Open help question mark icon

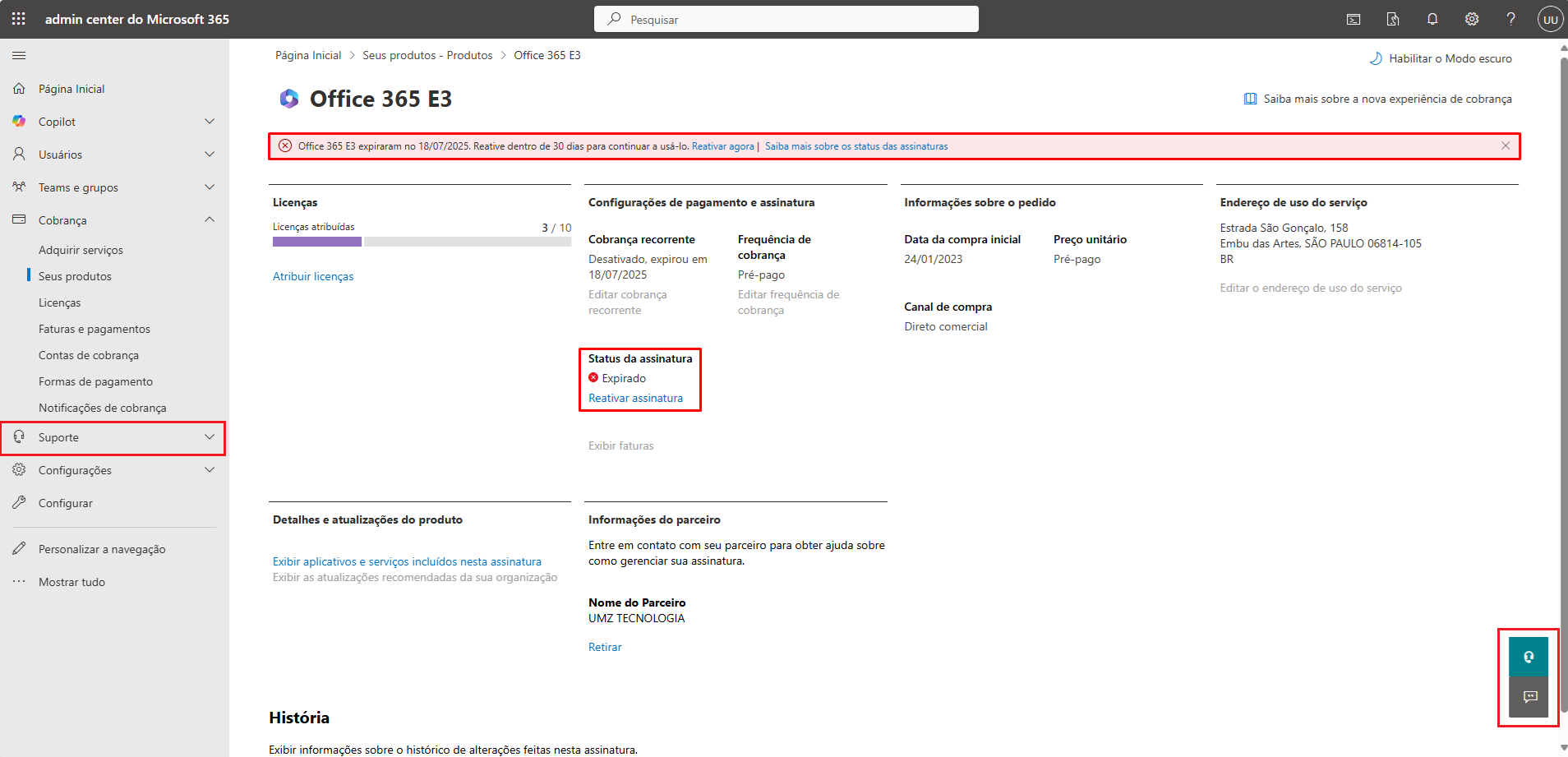tap(1510, 19)
